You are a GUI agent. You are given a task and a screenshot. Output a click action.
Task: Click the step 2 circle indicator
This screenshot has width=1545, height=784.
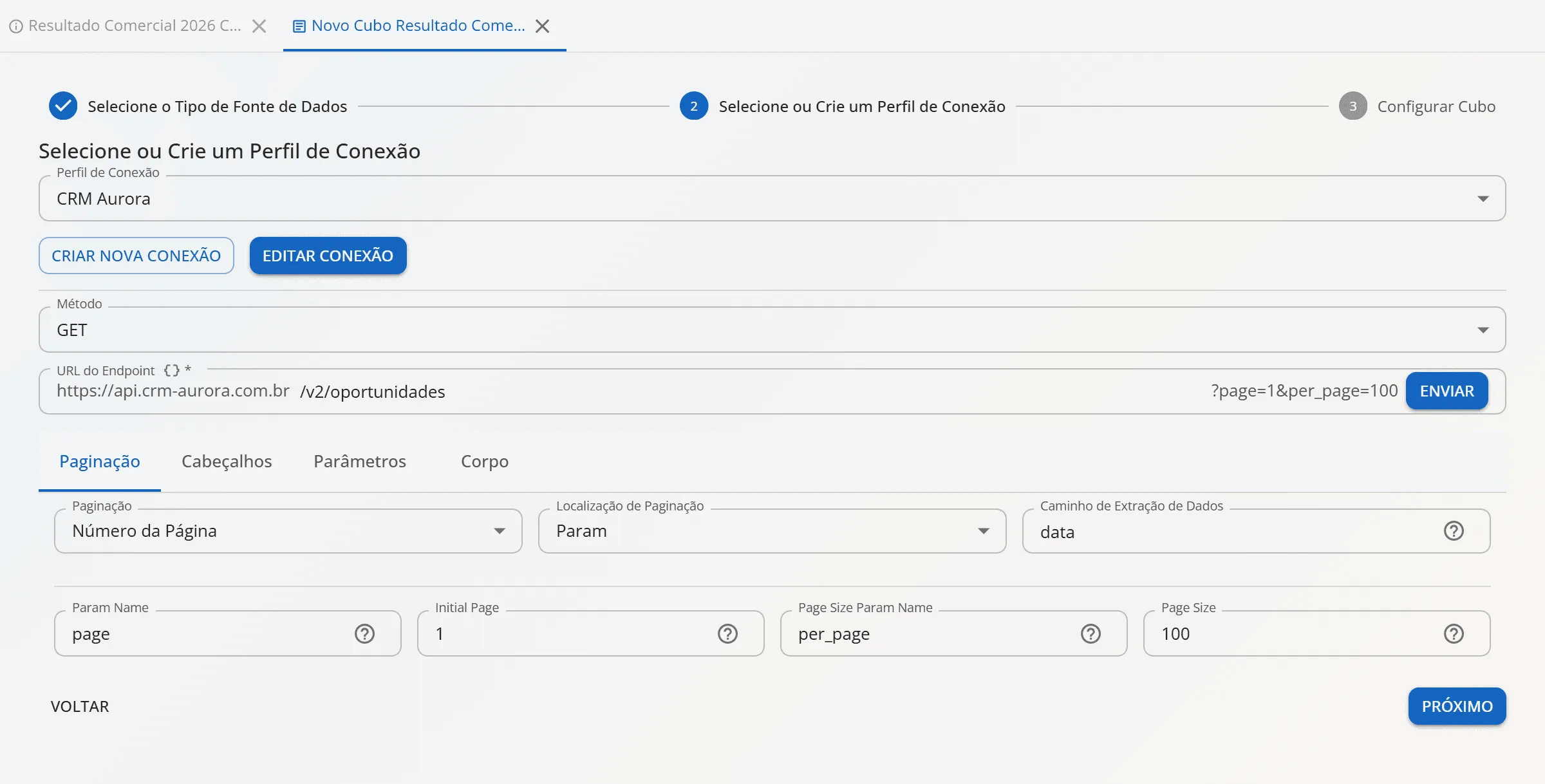coord(694,106)
